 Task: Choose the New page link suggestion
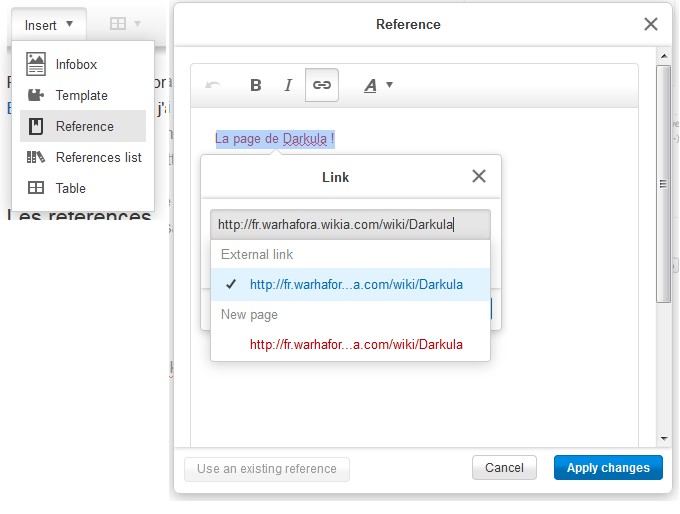point(356,344)
